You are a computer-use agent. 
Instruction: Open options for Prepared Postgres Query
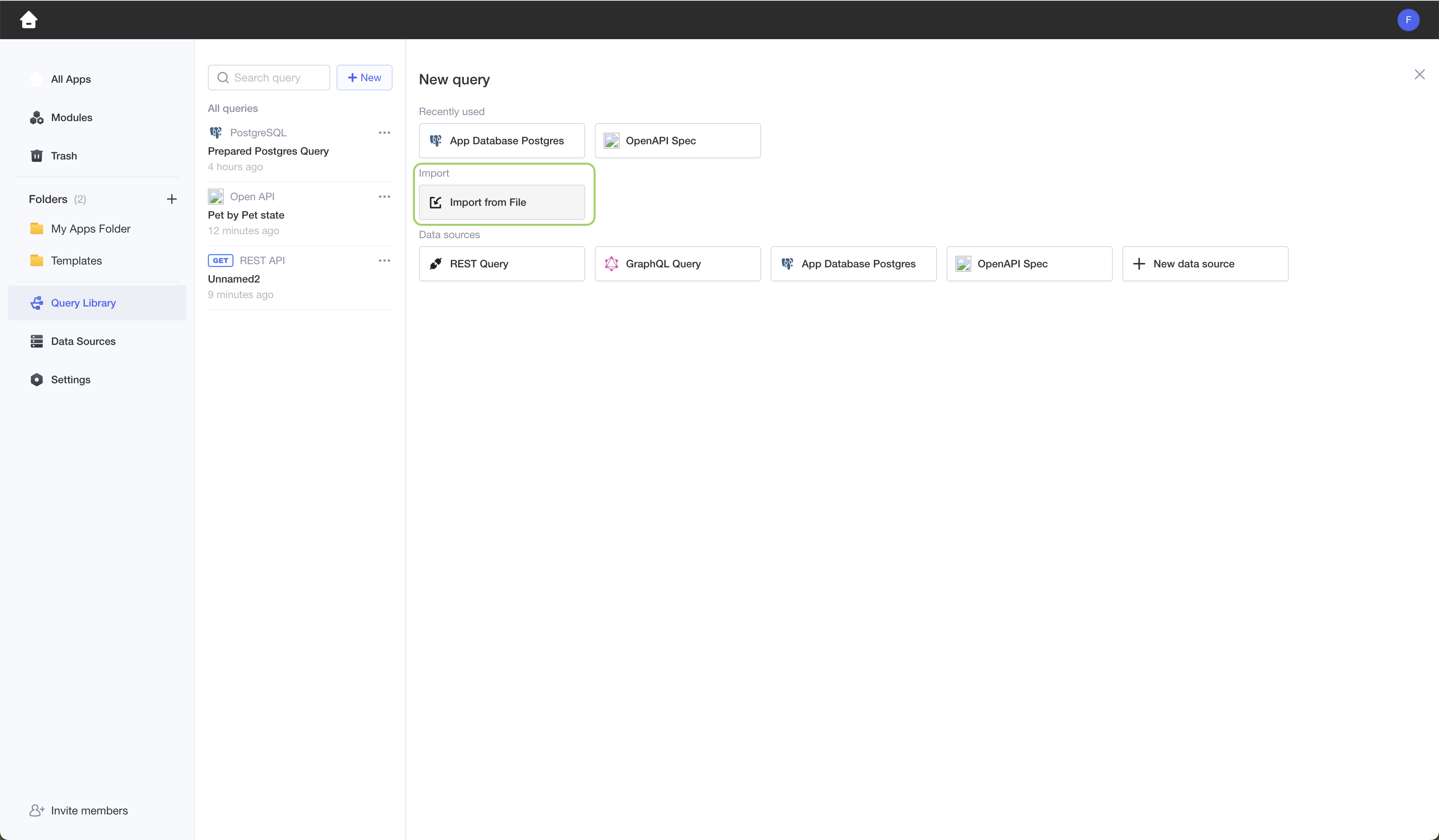[x=384, y=133]
